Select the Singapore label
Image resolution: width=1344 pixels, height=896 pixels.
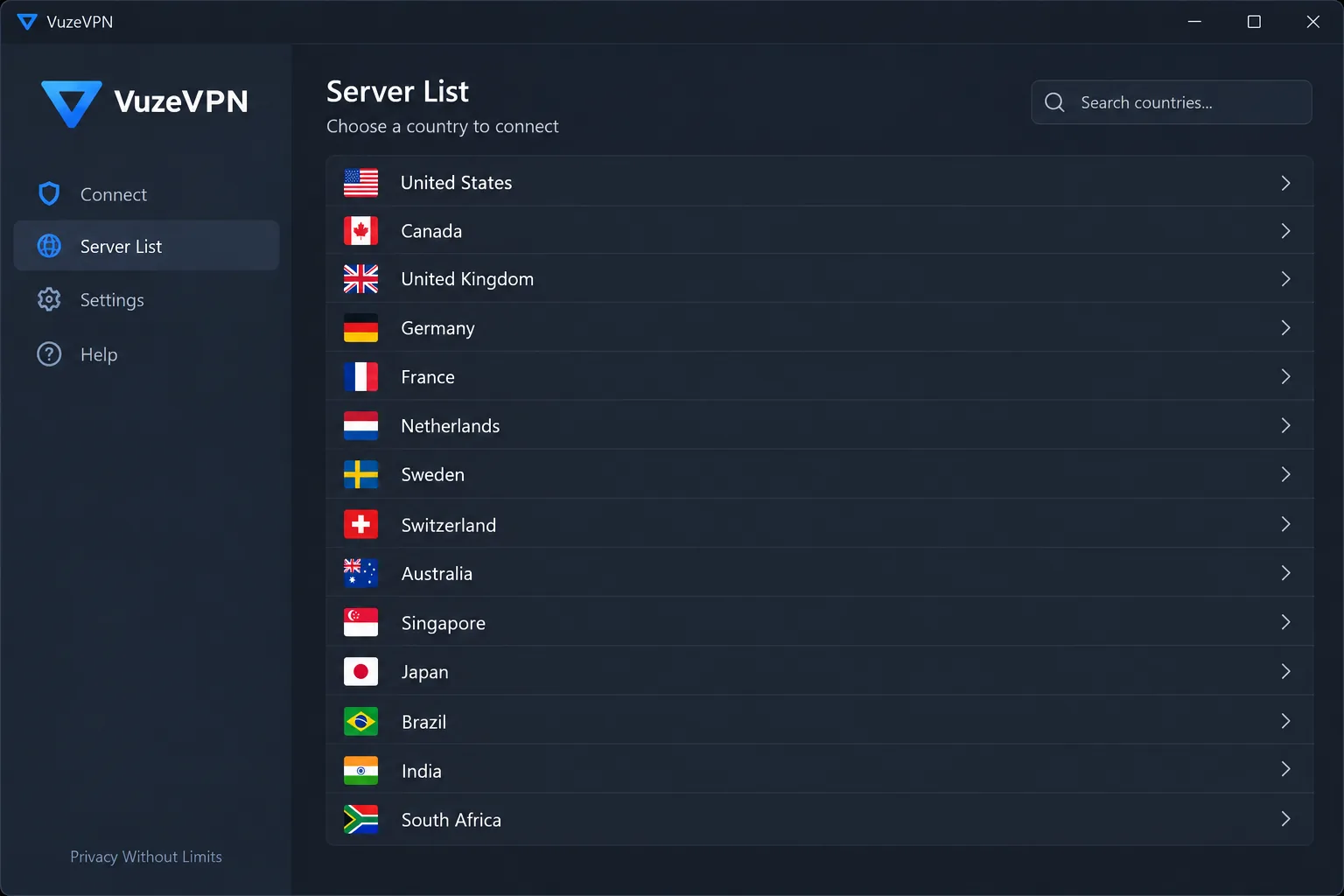click(x=444, y=623)
